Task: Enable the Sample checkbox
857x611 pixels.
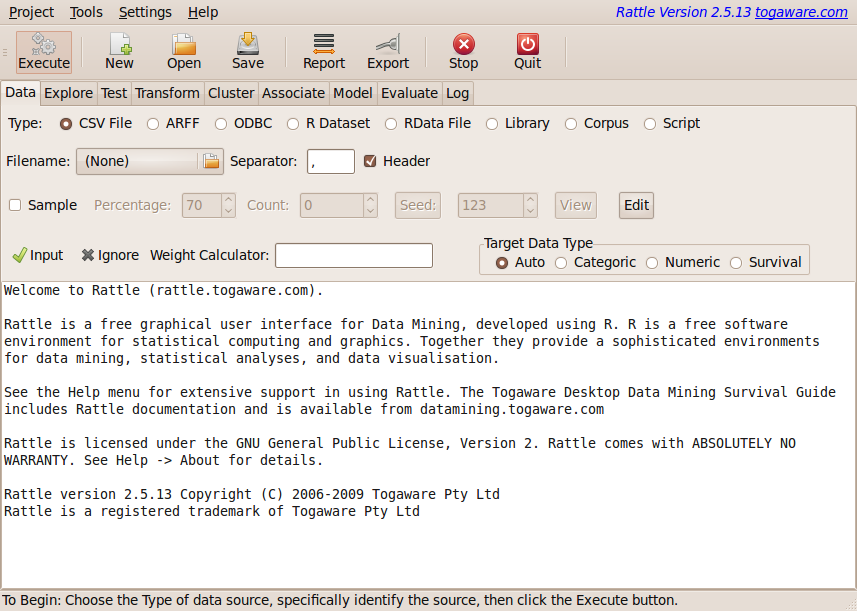Action: (15, 205)
